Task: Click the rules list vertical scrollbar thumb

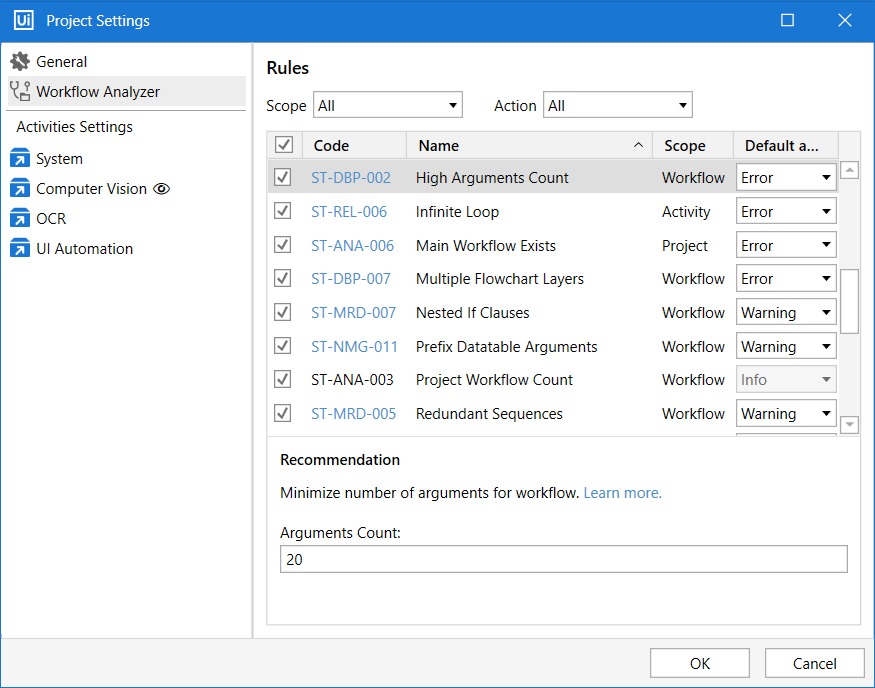Action: click(849, 301)
